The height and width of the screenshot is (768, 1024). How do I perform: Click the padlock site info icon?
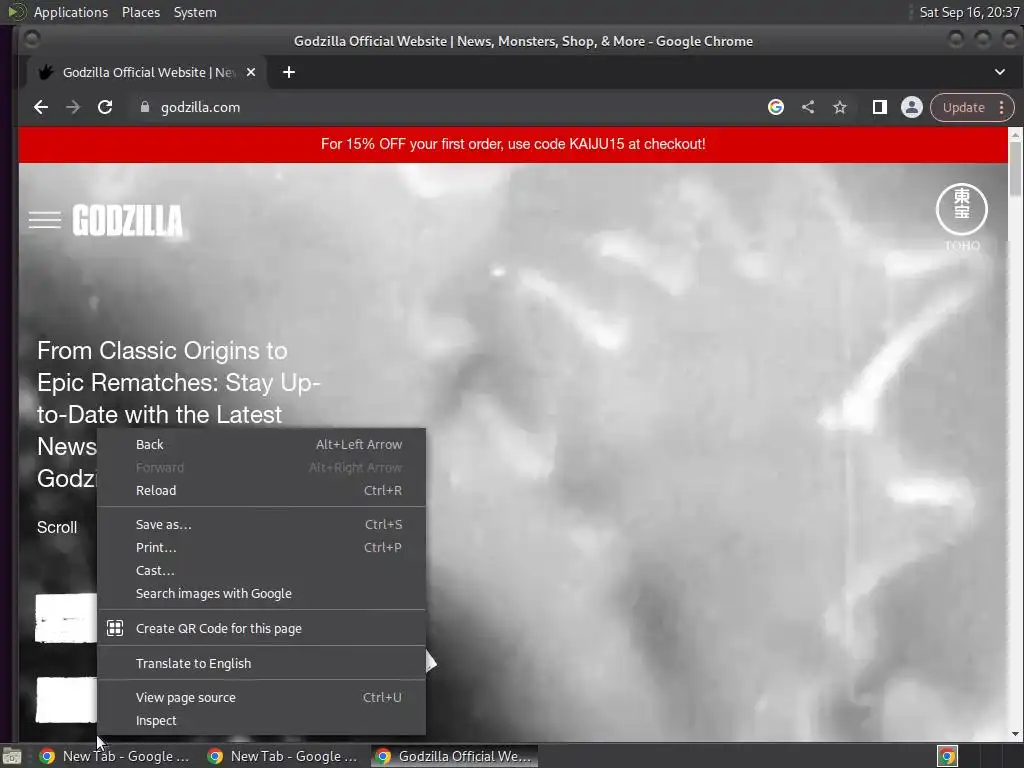[x=145, y=107]
